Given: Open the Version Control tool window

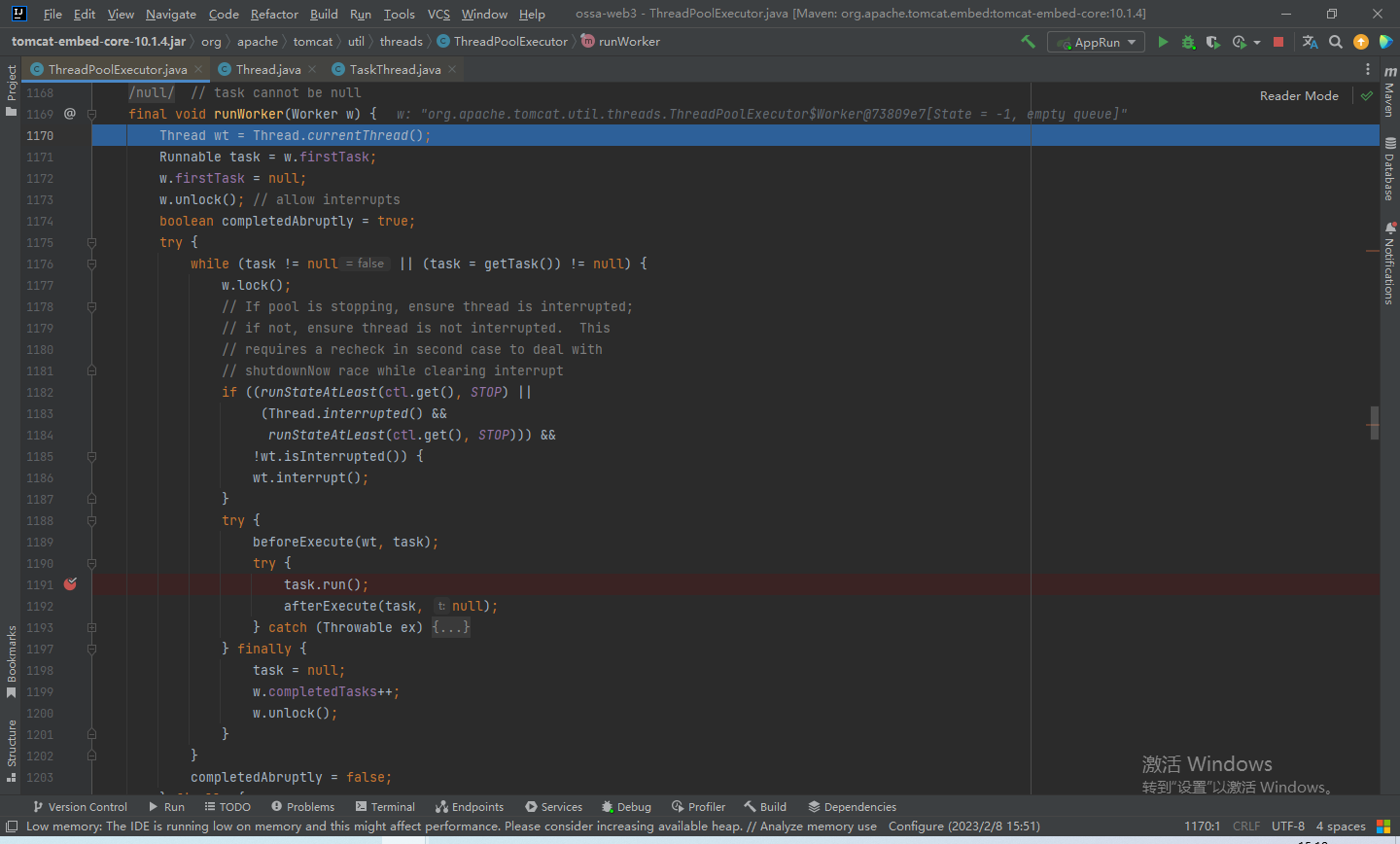Looking at the screenshot, I should pyautogui.click(x=80, y=806).
